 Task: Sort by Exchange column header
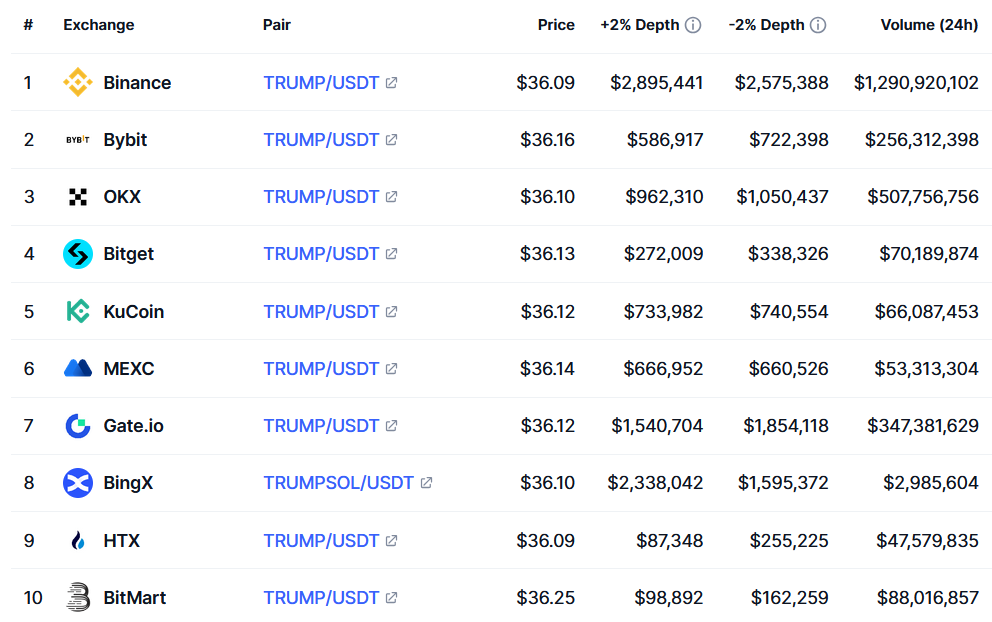point(98,25)
